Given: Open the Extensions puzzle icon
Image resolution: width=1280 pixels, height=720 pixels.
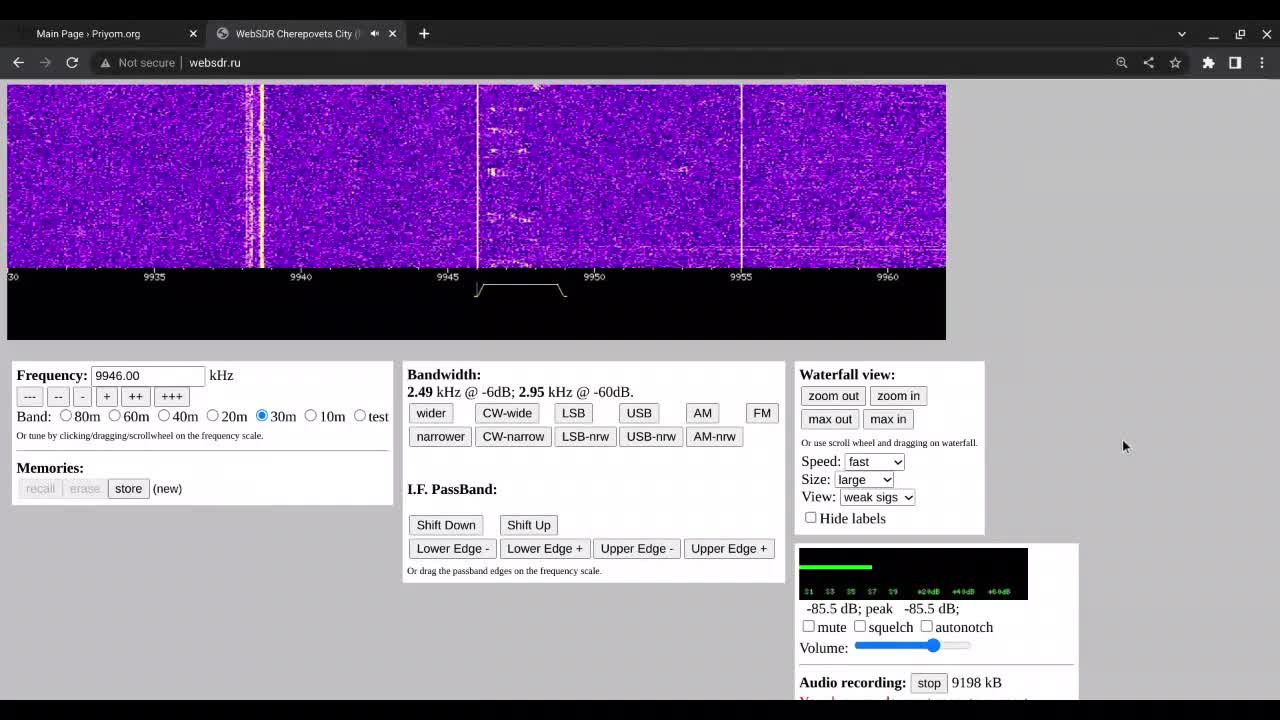Looking at the screenshot, I should pos(1208,63).
